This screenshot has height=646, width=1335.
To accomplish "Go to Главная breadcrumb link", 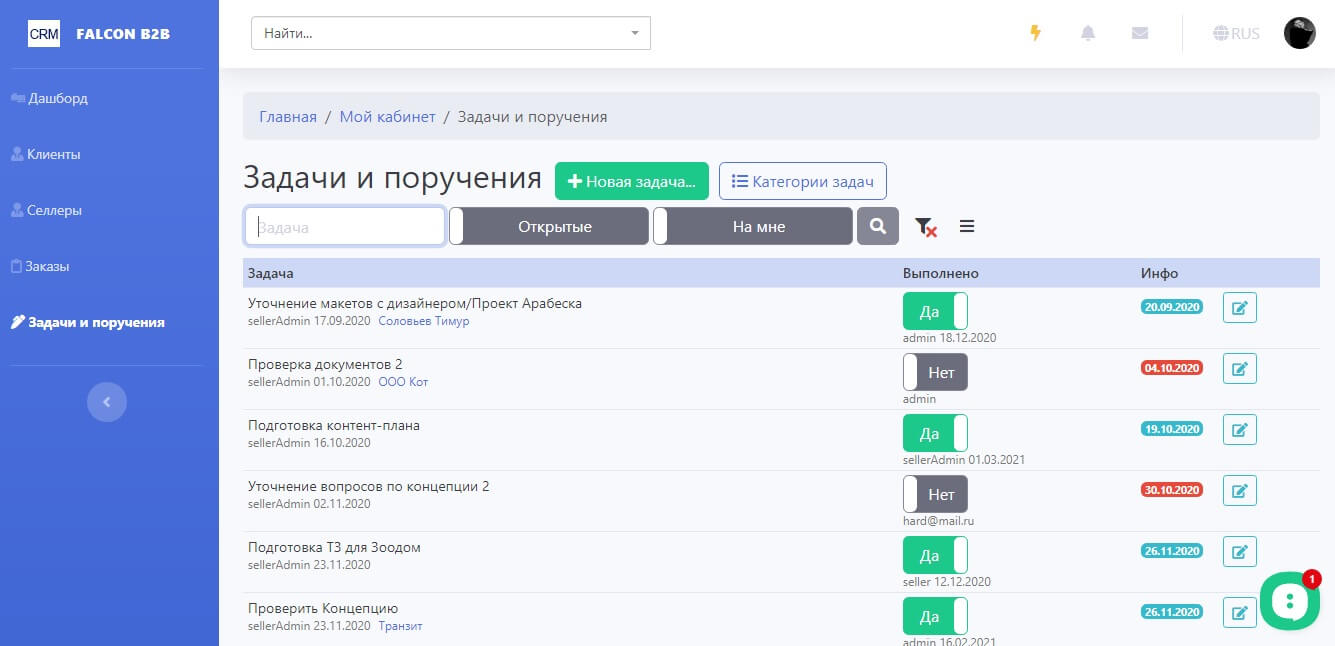I will pyautogui.click(x=288, y=117).
